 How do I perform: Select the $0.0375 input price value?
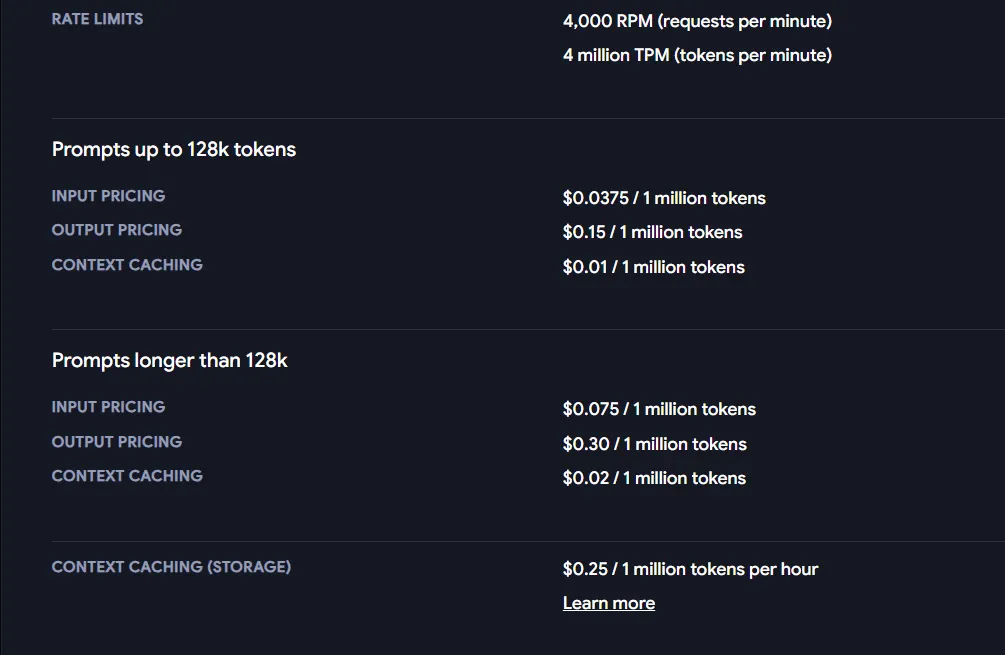664,198
